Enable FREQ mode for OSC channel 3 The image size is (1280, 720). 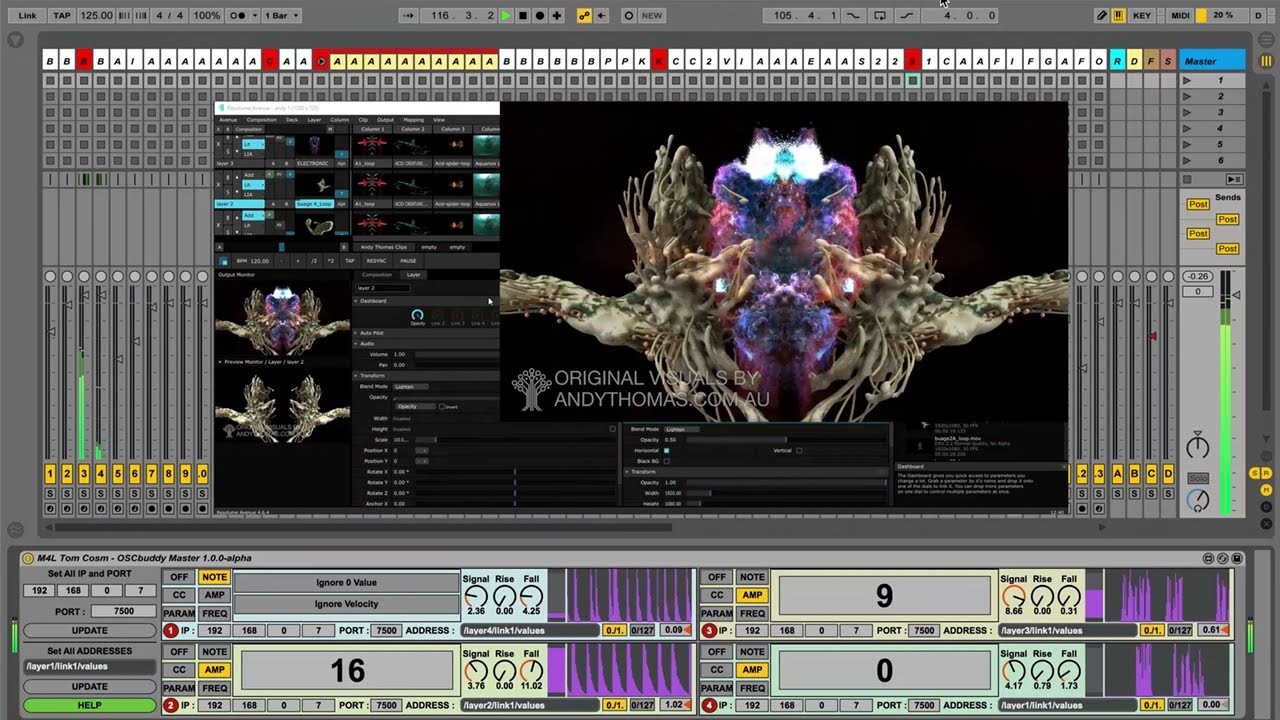(x=752, y=613)
